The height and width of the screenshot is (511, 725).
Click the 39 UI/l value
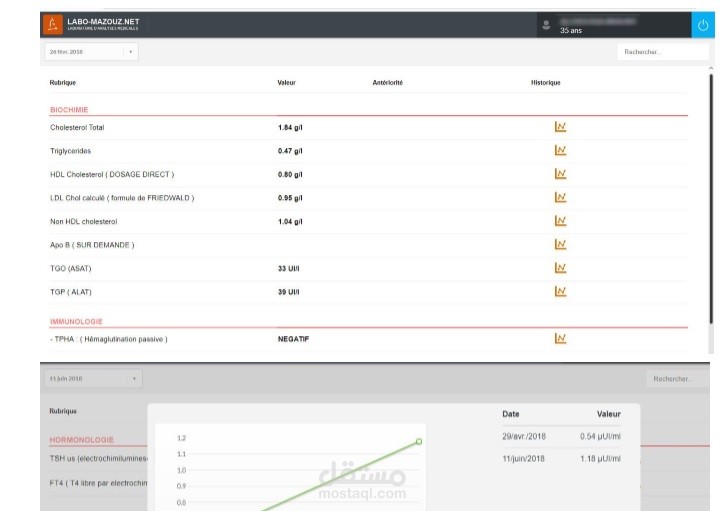[289, 292]
